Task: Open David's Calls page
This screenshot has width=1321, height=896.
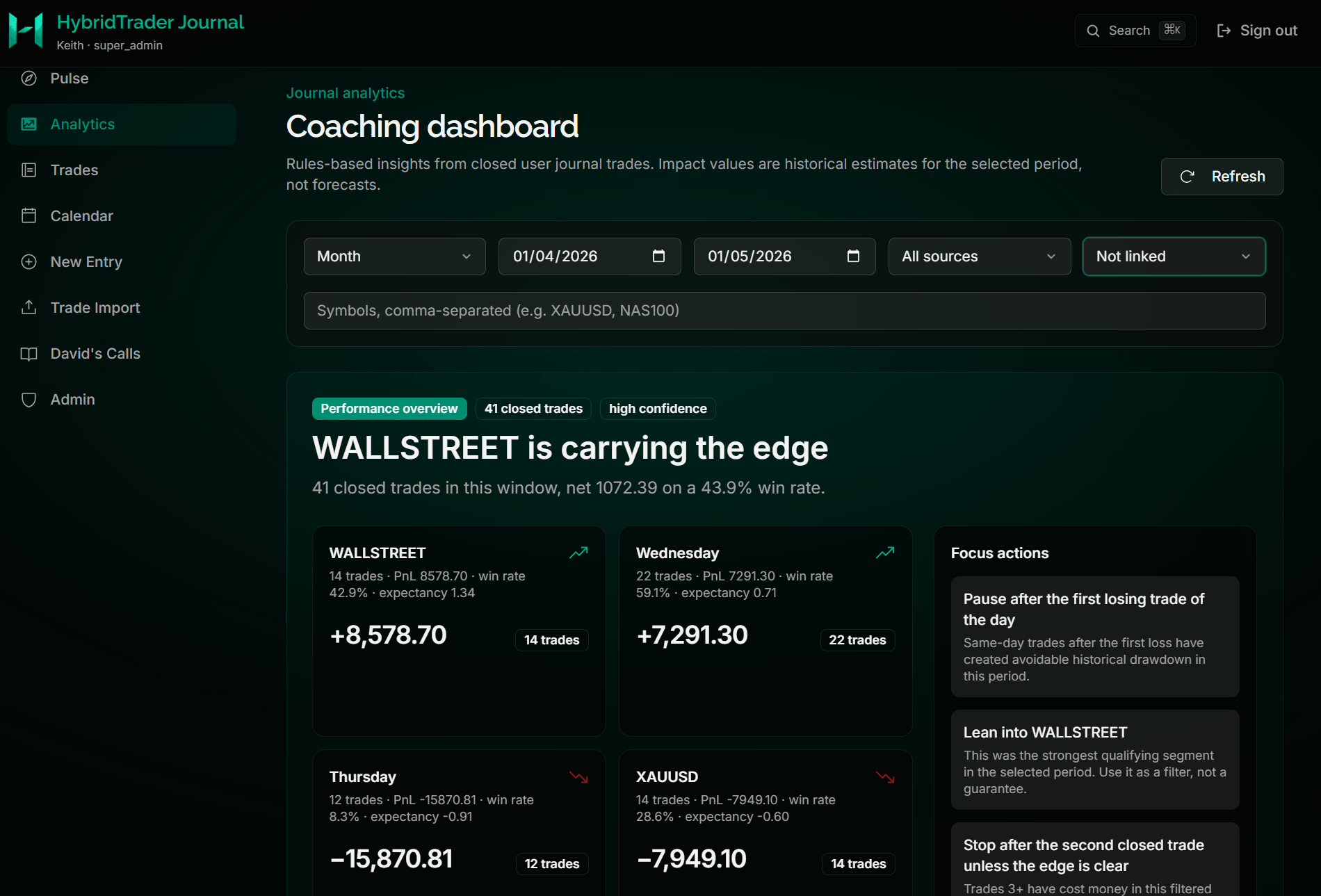Action: point(122,354)
